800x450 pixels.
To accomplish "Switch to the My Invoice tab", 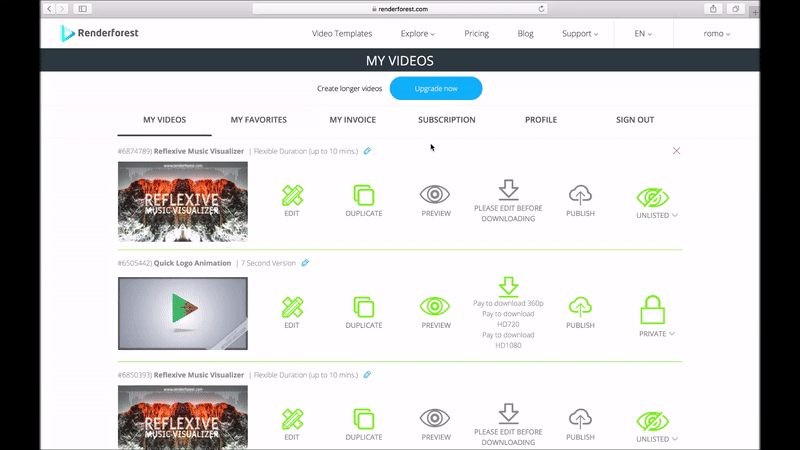I will 353,120.
